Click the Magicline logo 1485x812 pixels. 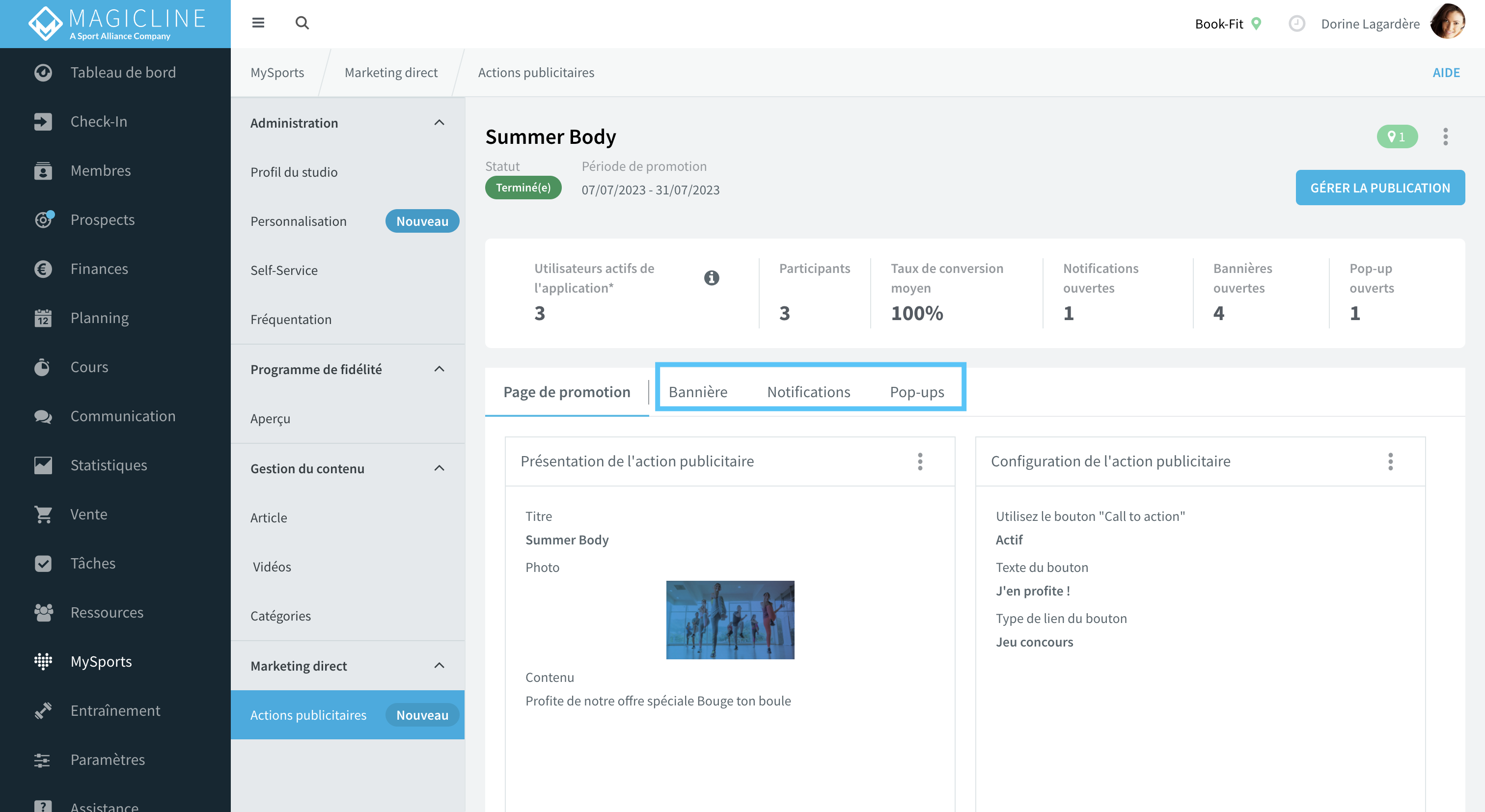[x=117, y=24]
